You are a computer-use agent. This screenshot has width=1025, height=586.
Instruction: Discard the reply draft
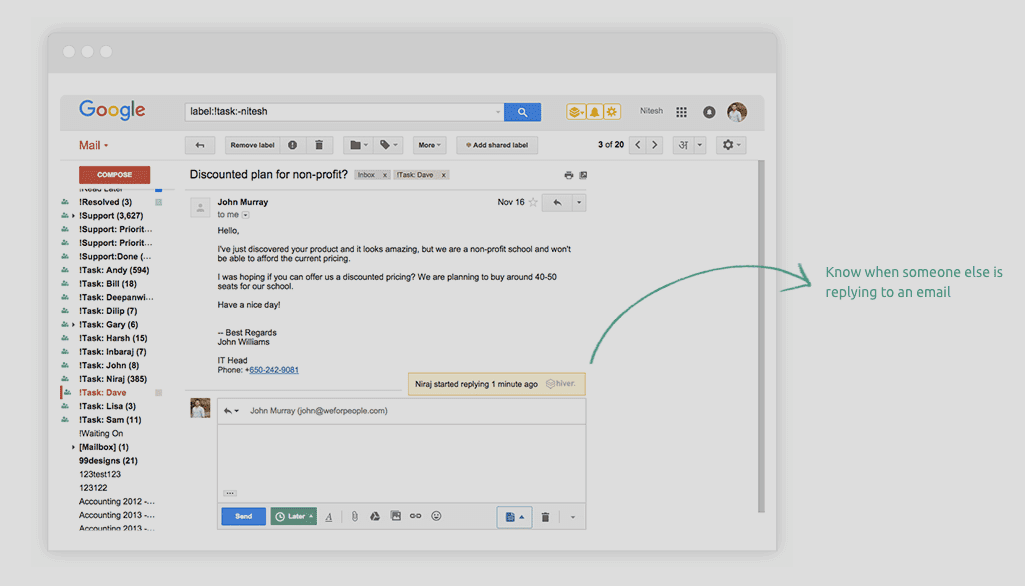545,517
